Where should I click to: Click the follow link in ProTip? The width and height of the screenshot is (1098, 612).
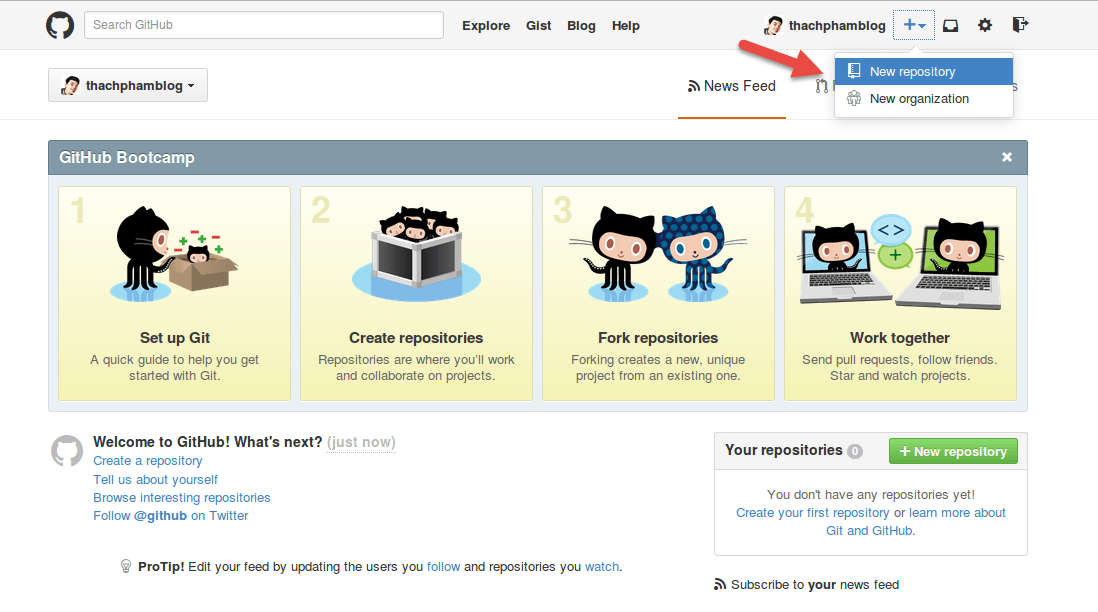pyautogui.click(x=443, y=566)
